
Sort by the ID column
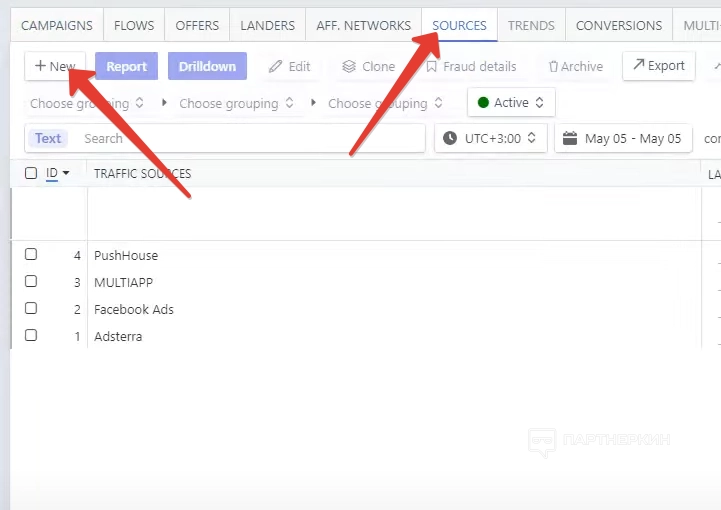[x=57, y=173]
